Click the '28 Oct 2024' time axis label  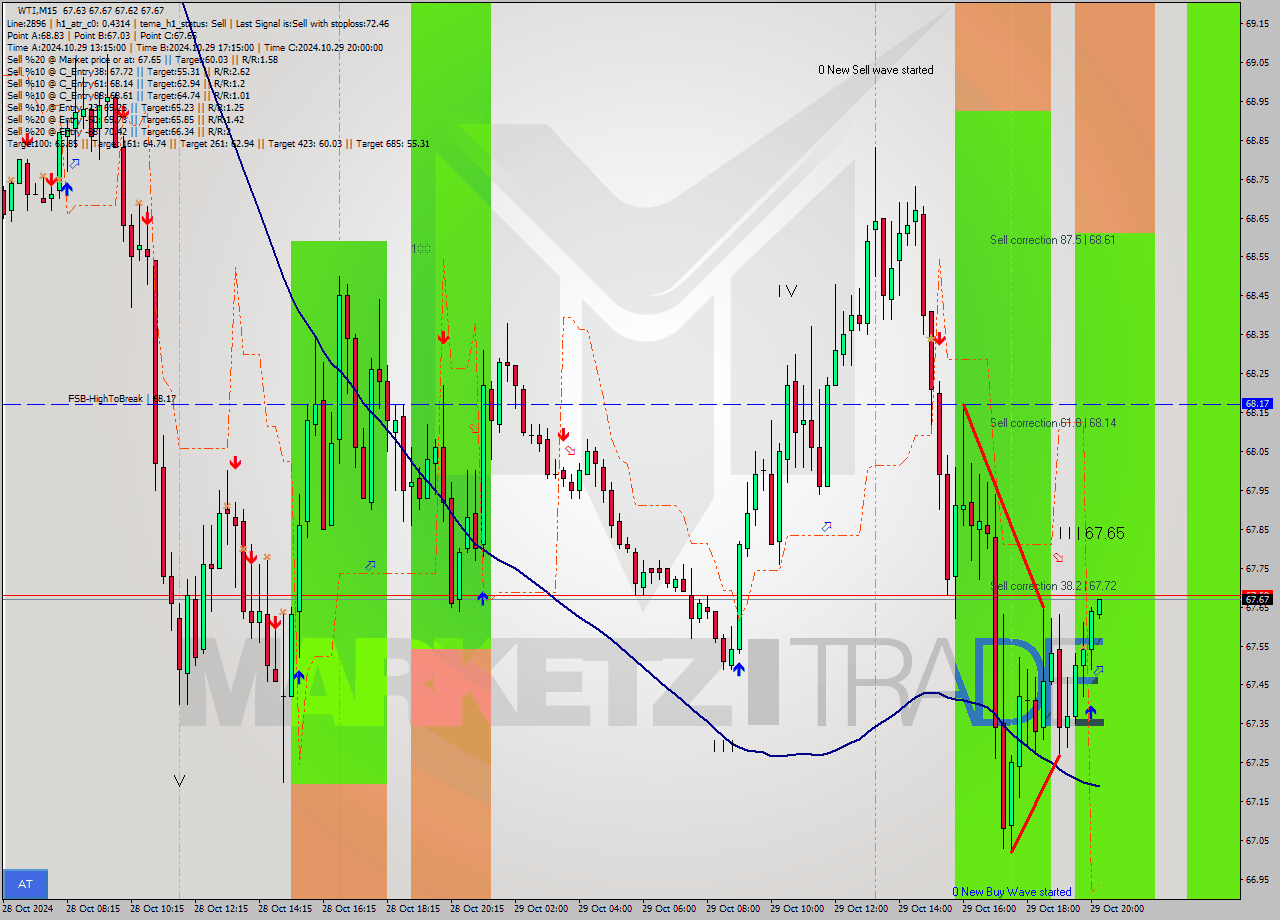pos(29,909)
